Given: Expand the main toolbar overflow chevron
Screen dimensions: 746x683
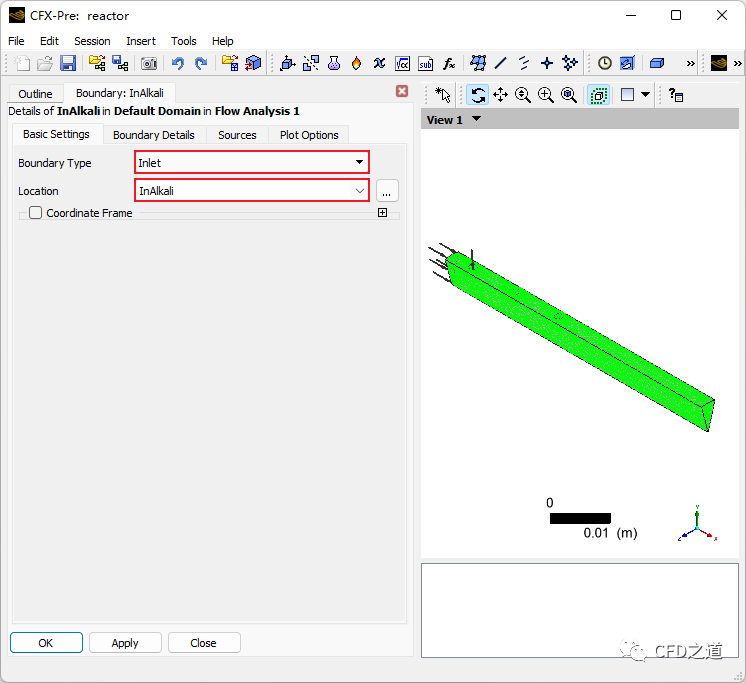Looking at the screenshot, I should tap(690, 63).
